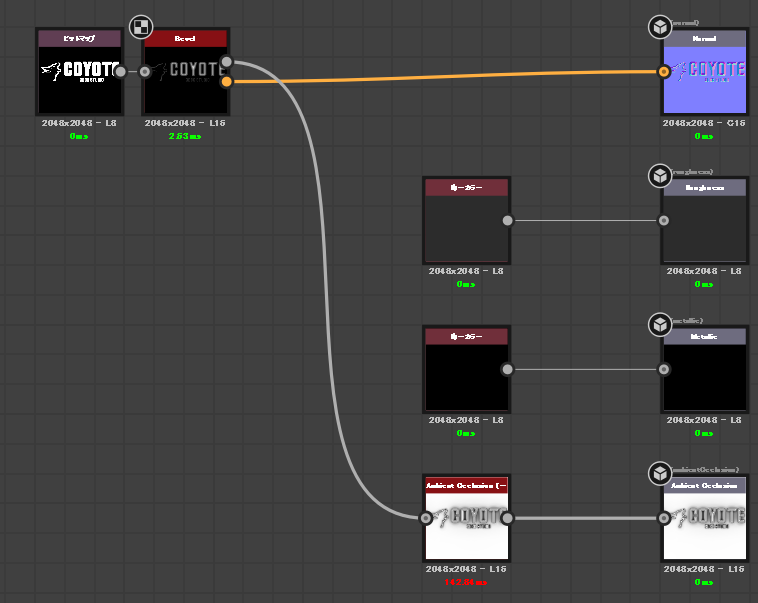This screenshot has height=603, width=758.
Task: Click output connector of uniform color node feeding Roughness
Action: coord(507,221)
